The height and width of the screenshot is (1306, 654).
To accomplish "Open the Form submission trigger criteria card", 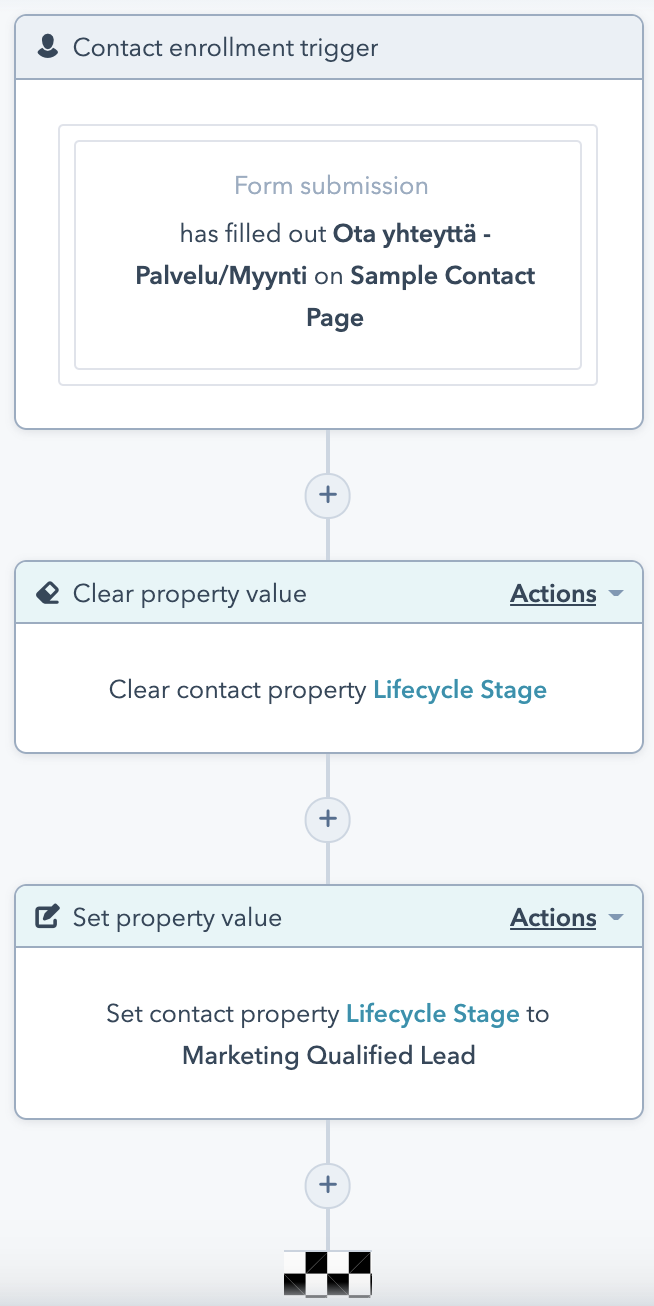I will click(328, 255).
